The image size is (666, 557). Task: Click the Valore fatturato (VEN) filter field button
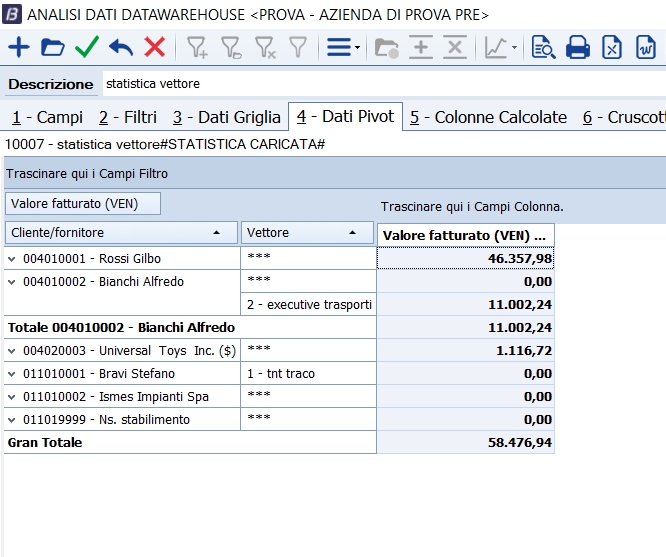click(83, 204)
